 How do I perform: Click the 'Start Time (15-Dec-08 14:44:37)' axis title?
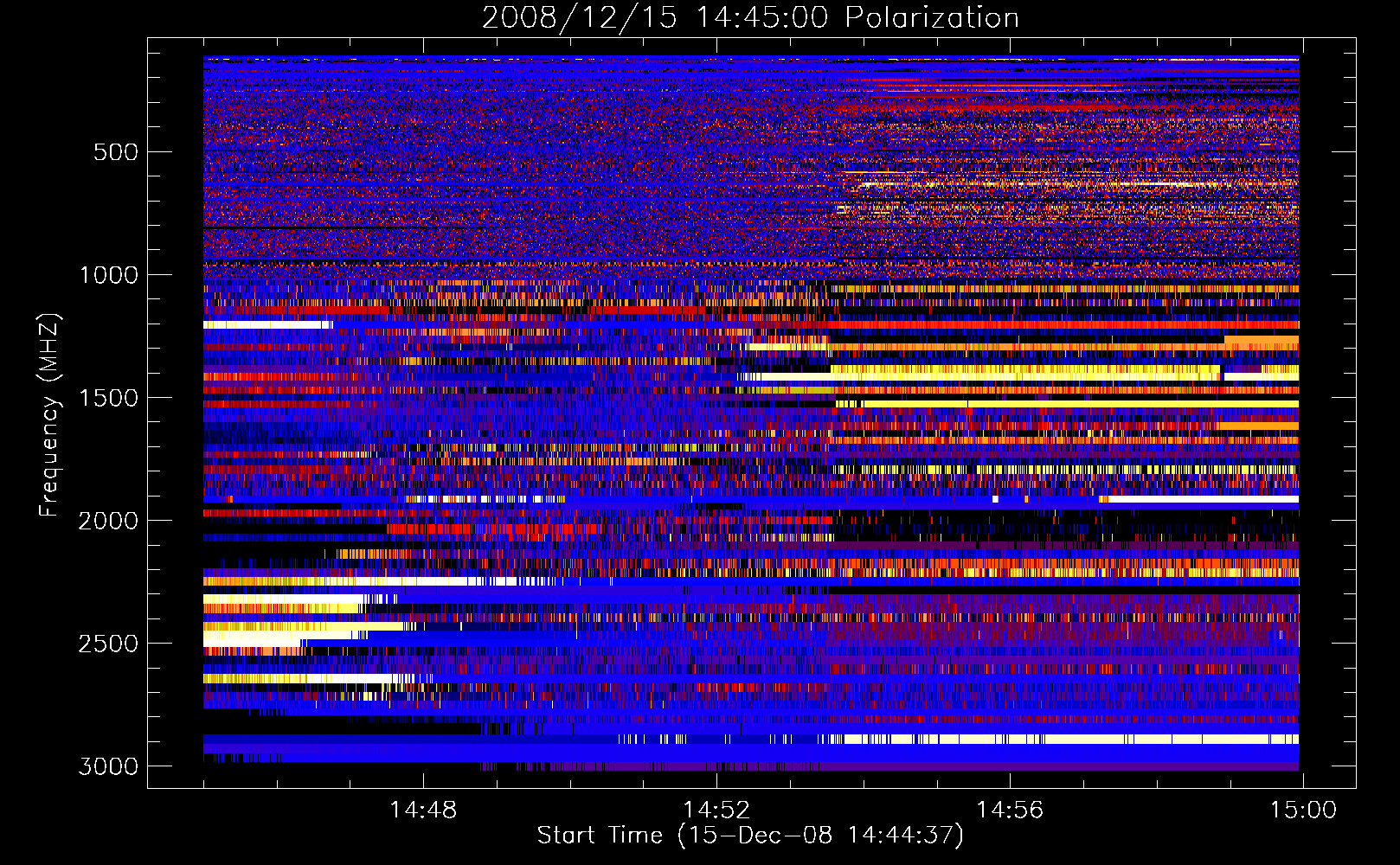750,836
